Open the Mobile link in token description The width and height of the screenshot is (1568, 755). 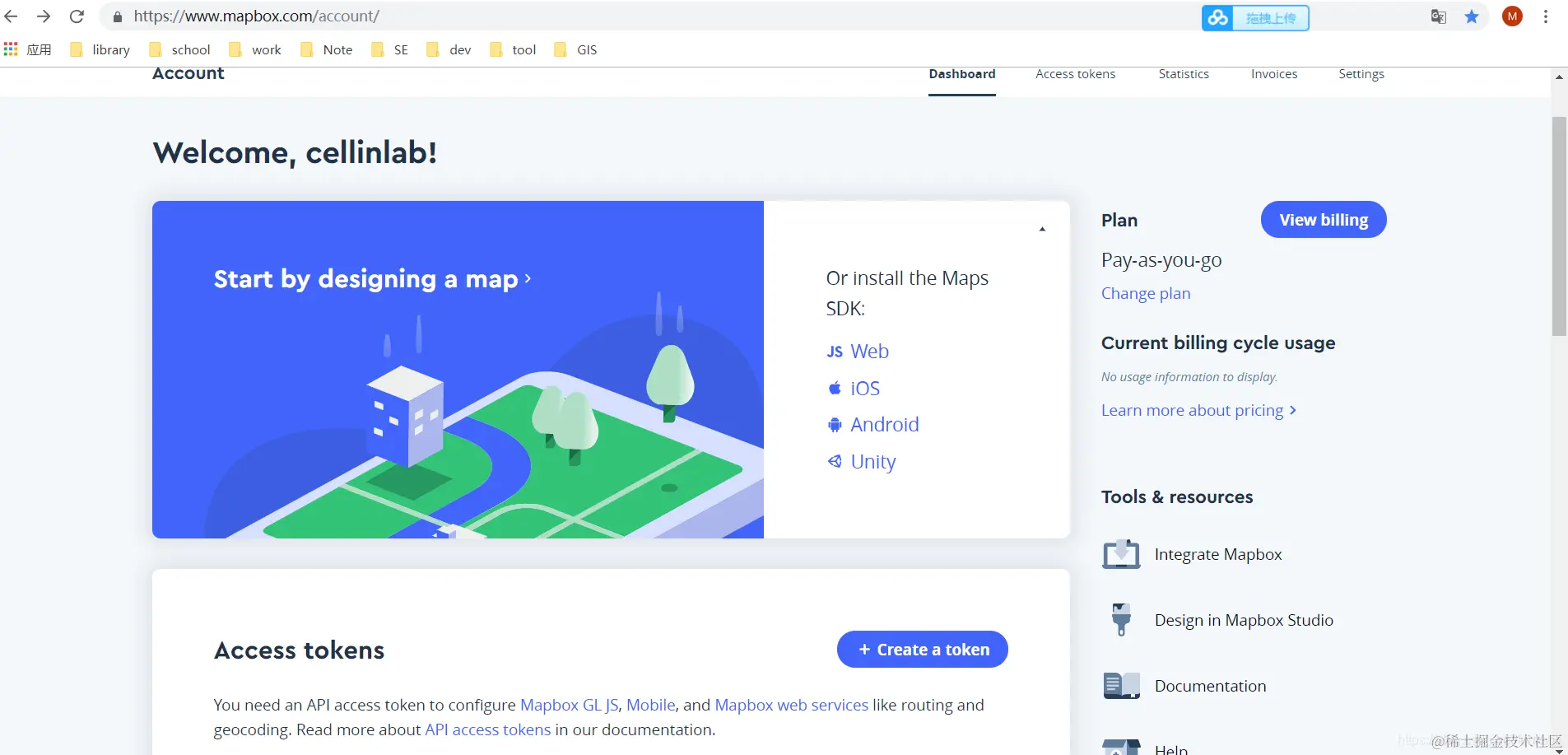651,705
